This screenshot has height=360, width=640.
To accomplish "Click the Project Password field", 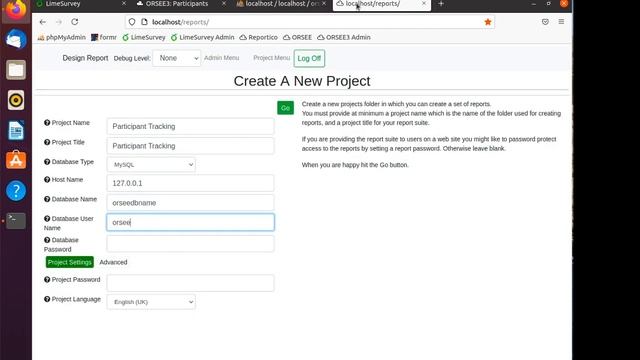I will pos(191,283).
